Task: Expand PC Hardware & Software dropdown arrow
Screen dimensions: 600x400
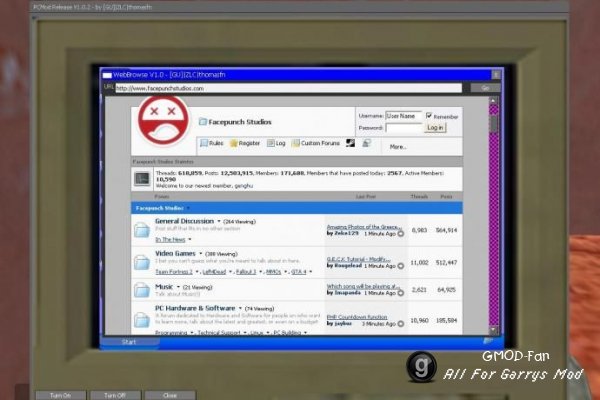Action: tap(240, 308)
